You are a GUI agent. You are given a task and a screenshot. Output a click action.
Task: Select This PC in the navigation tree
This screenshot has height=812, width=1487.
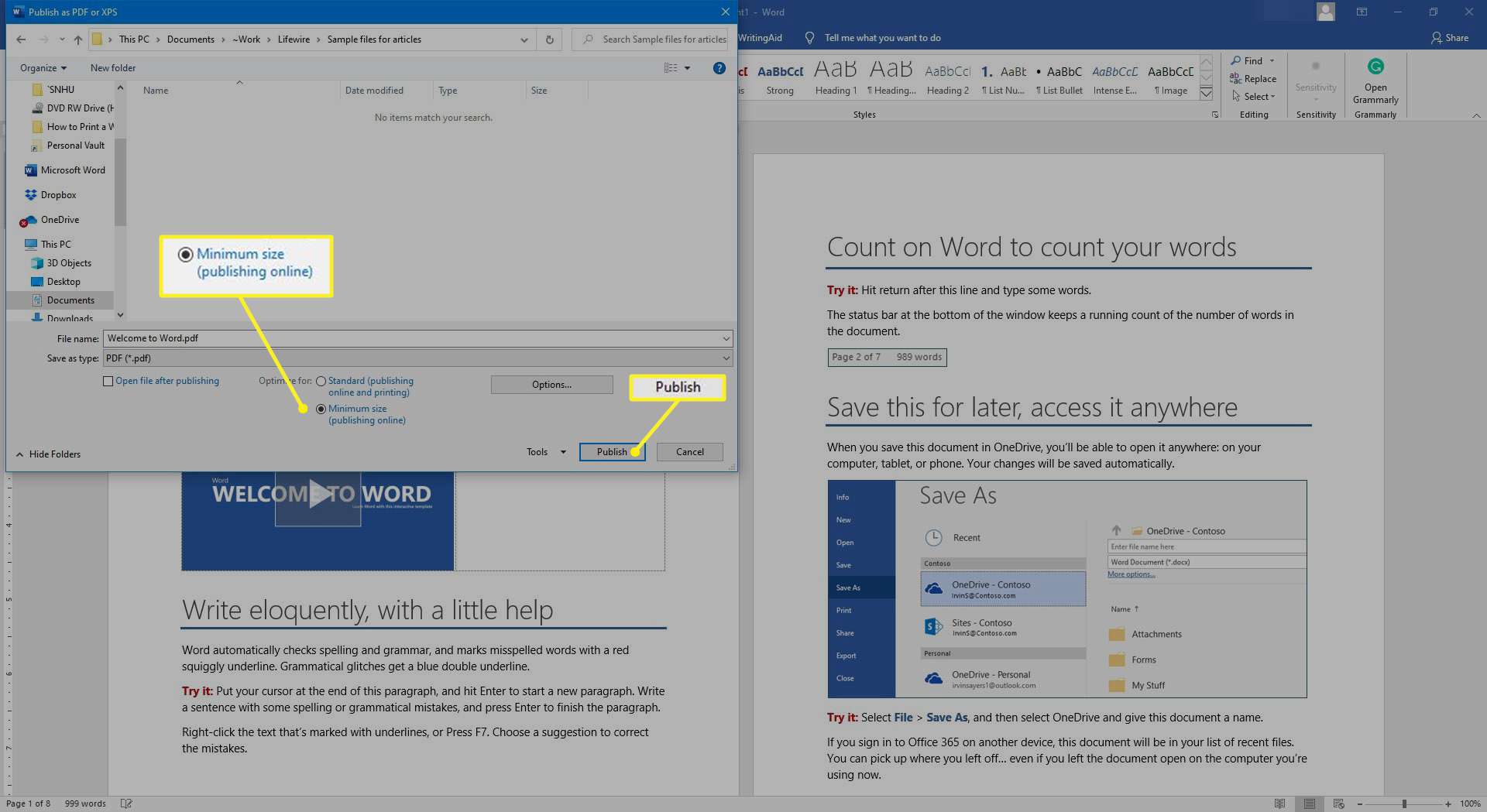[56, 245]
